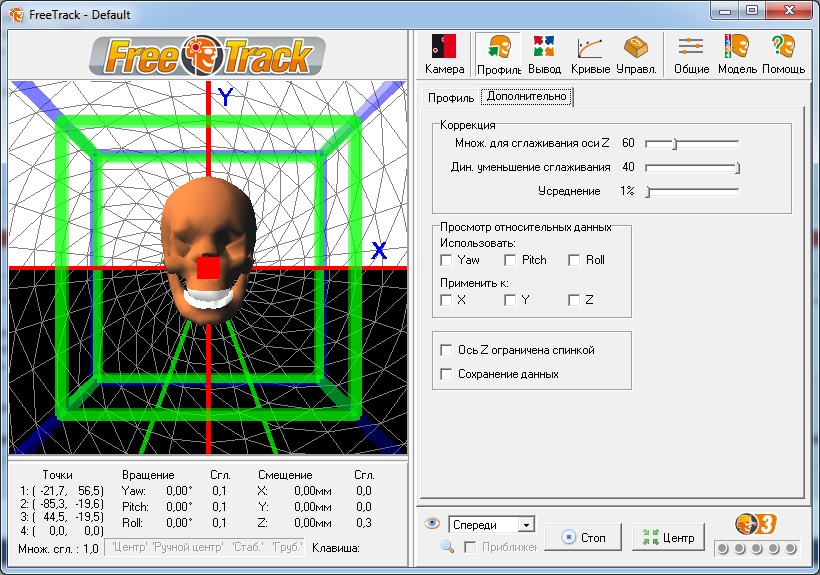The width and height of the screenshot is (820, 575).
Task: Click the Z offset value 0,00мм
Action: point(312,523)
